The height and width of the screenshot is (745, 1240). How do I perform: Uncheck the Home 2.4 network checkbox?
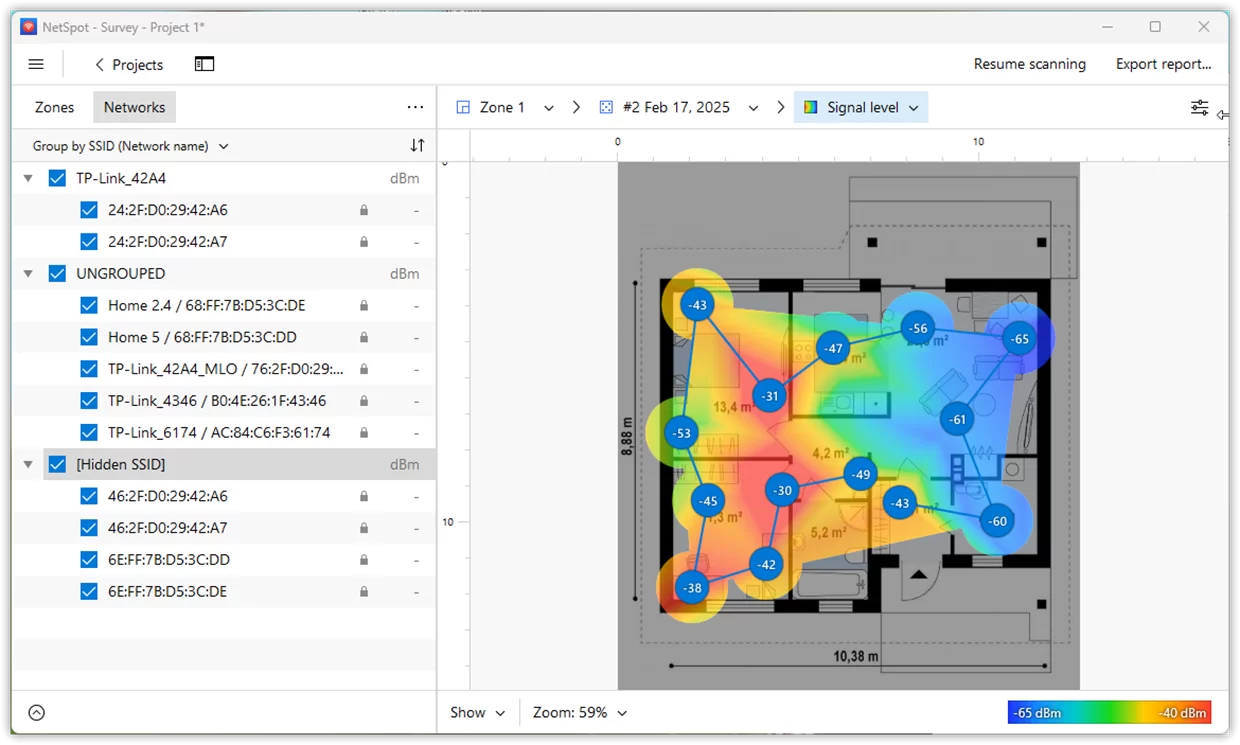click(89, 305)
